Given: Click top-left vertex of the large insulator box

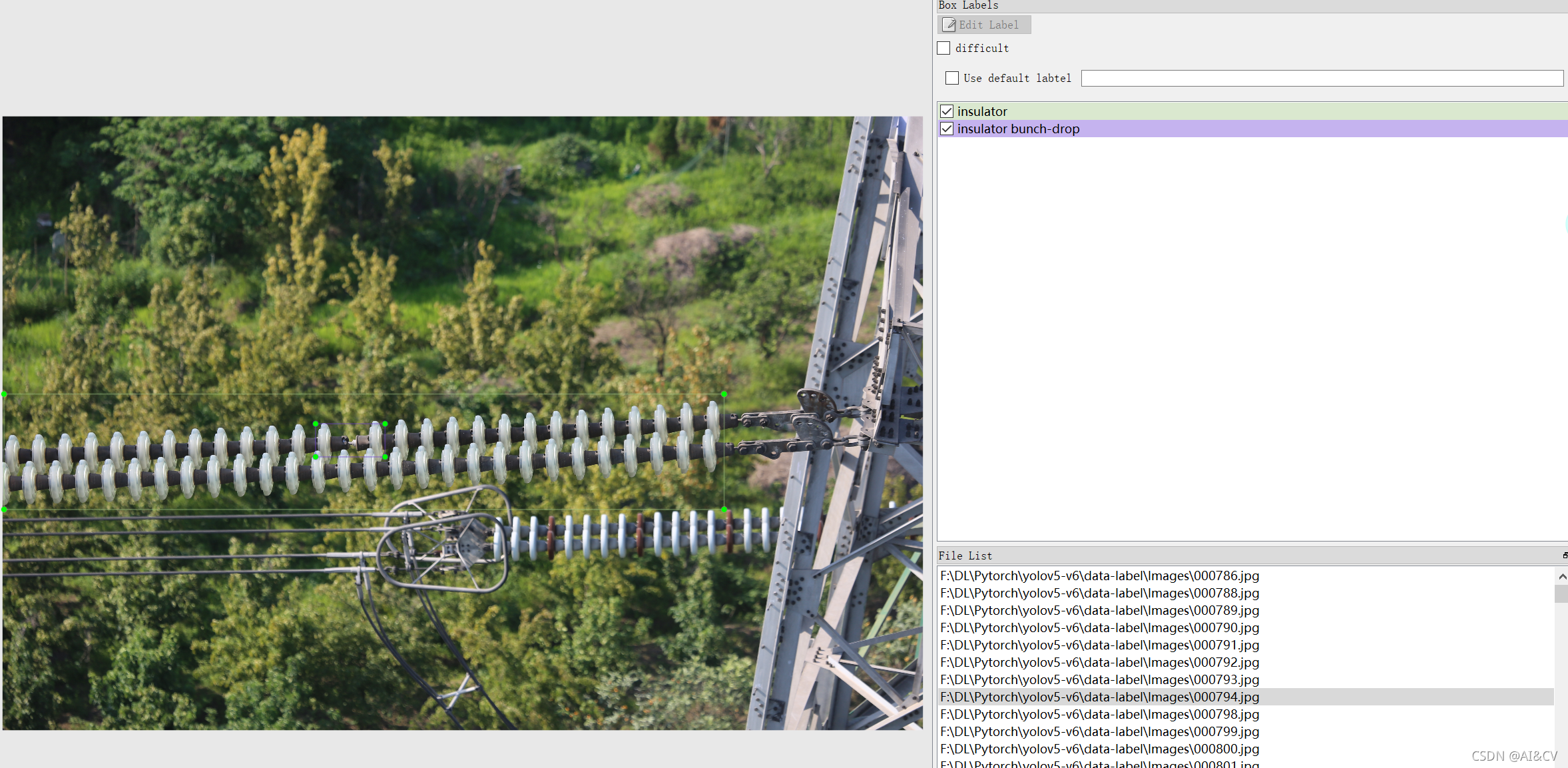Looking at the screenshot, I should (x=4, y=394).
